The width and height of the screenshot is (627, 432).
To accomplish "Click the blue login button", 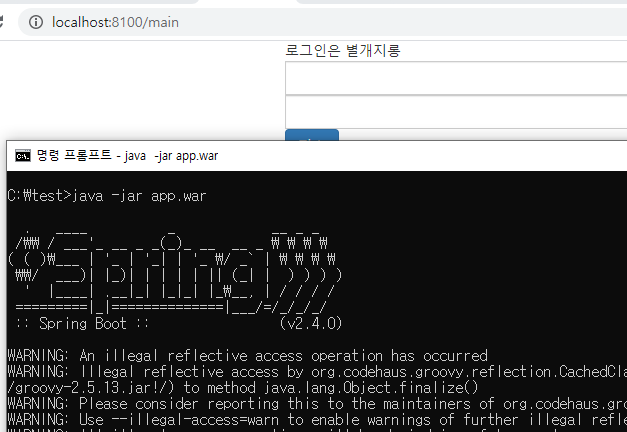I will point(312,135).
